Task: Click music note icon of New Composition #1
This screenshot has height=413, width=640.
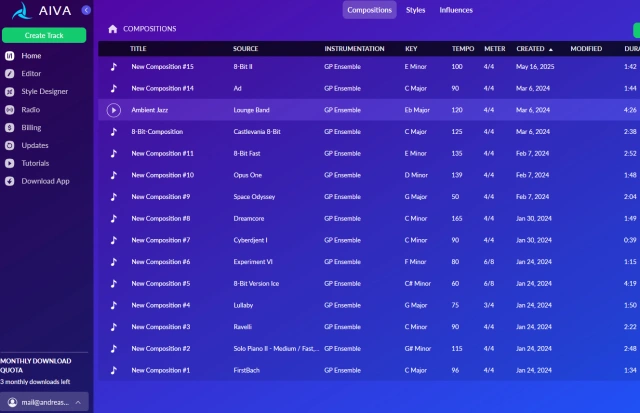Action: coord(114,370)
